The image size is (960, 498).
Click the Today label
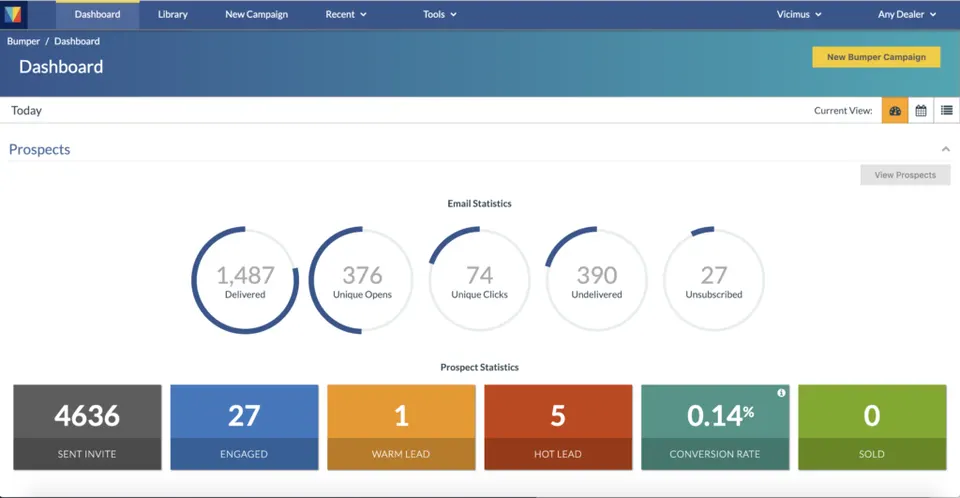[x=26, y=111]
